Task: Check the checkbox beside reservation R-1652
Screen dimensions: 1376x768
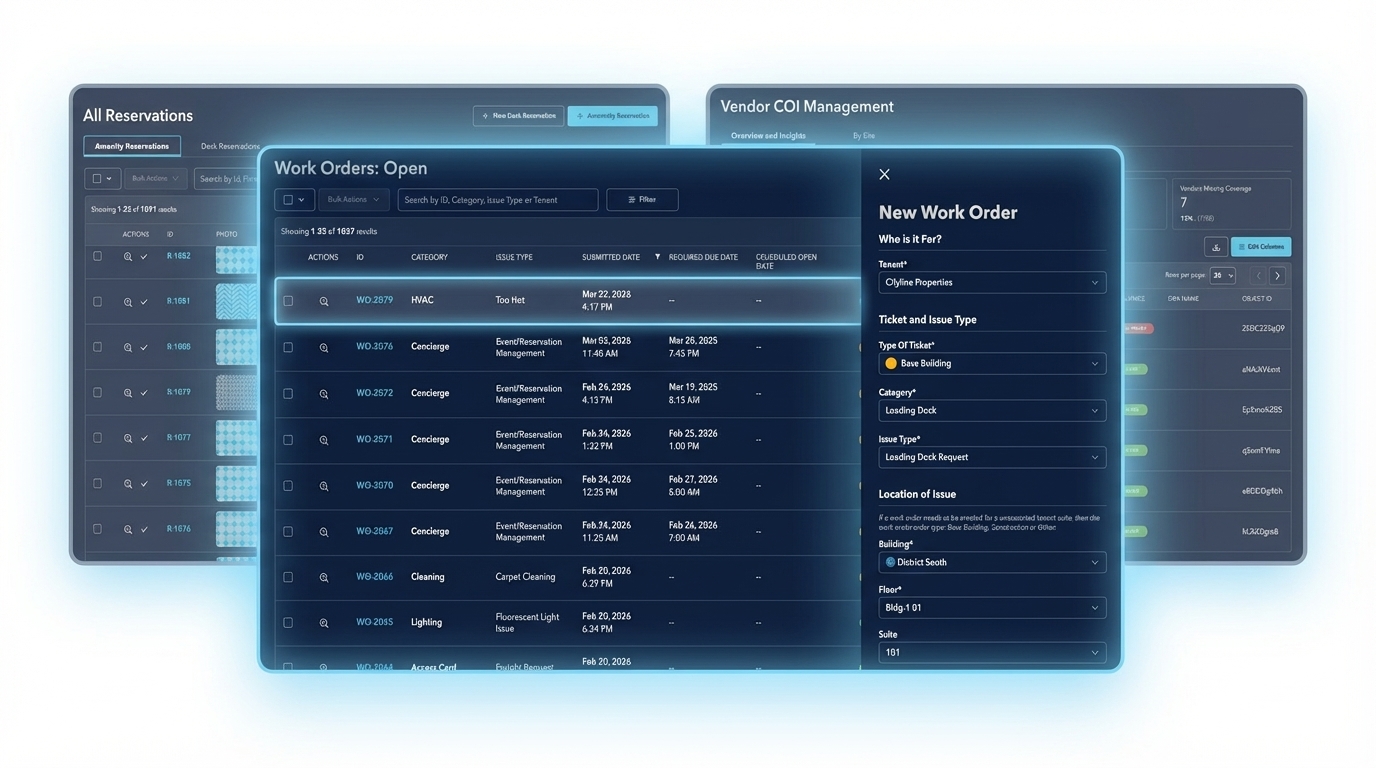Action: pyautogui.click(x=97, y=256)
